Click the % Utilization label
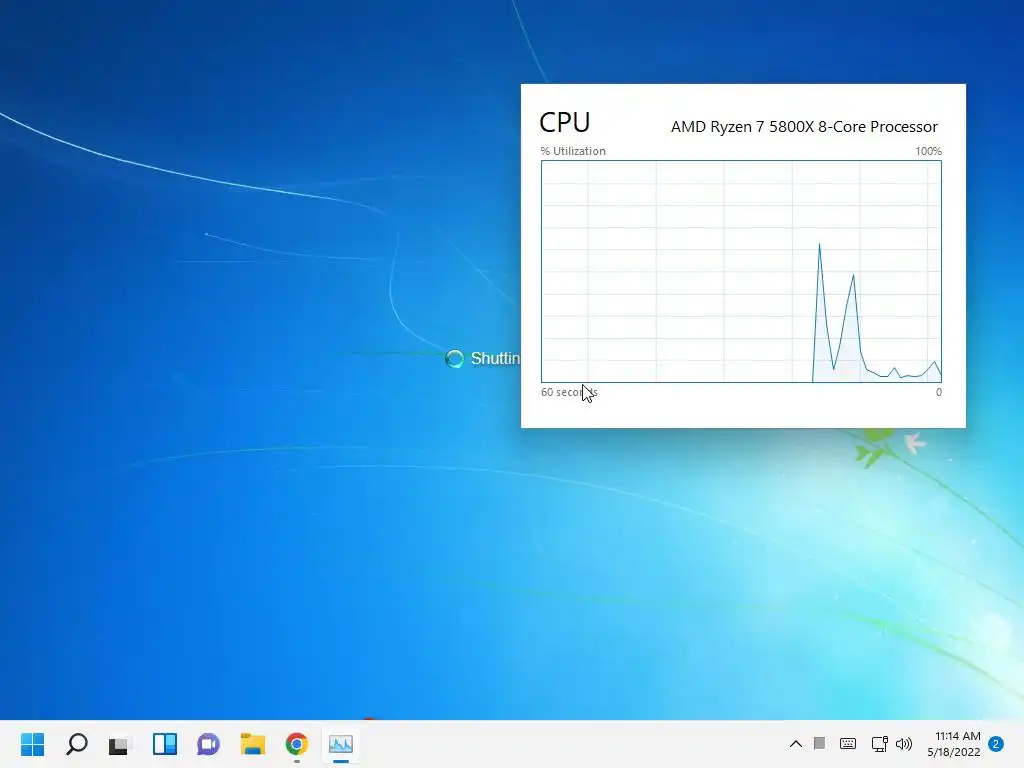This screenshot has height=768, width=1024. pos(573,151)
